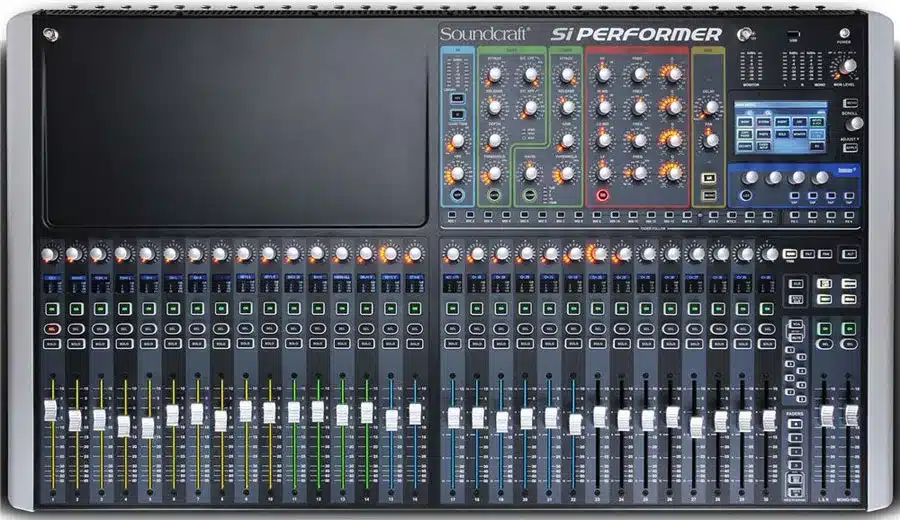900x520 pixels.
Task: Click the channel 5 fader cap
Action: [148, 428]
